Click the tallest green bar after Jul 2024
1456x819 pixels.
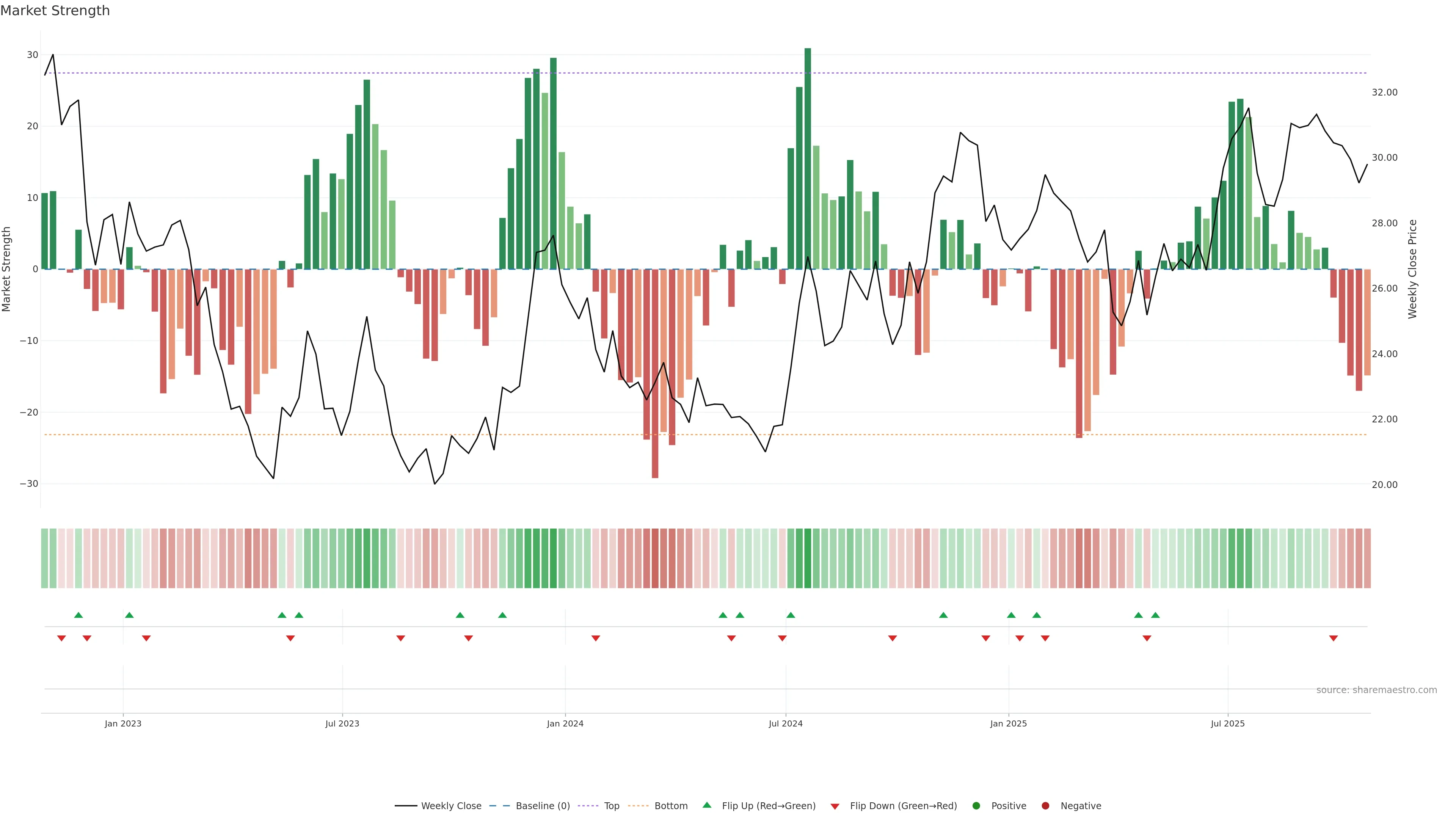(808, 158)
